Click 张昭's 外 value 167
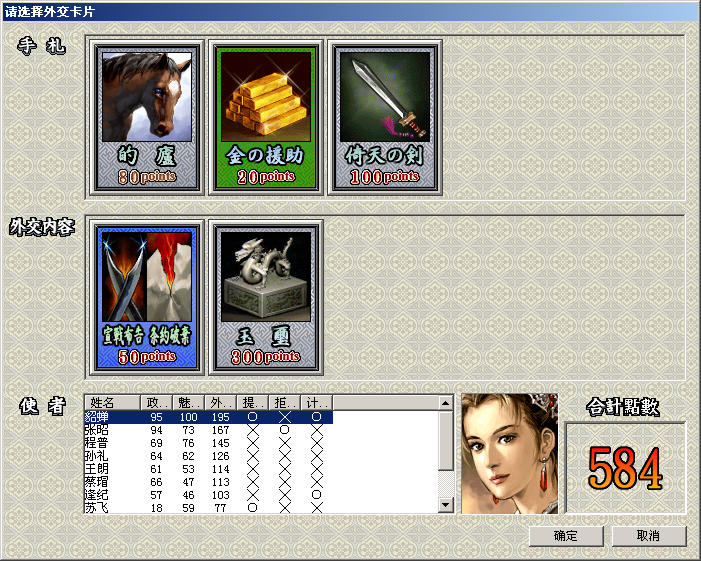 (x=220, y=430)
